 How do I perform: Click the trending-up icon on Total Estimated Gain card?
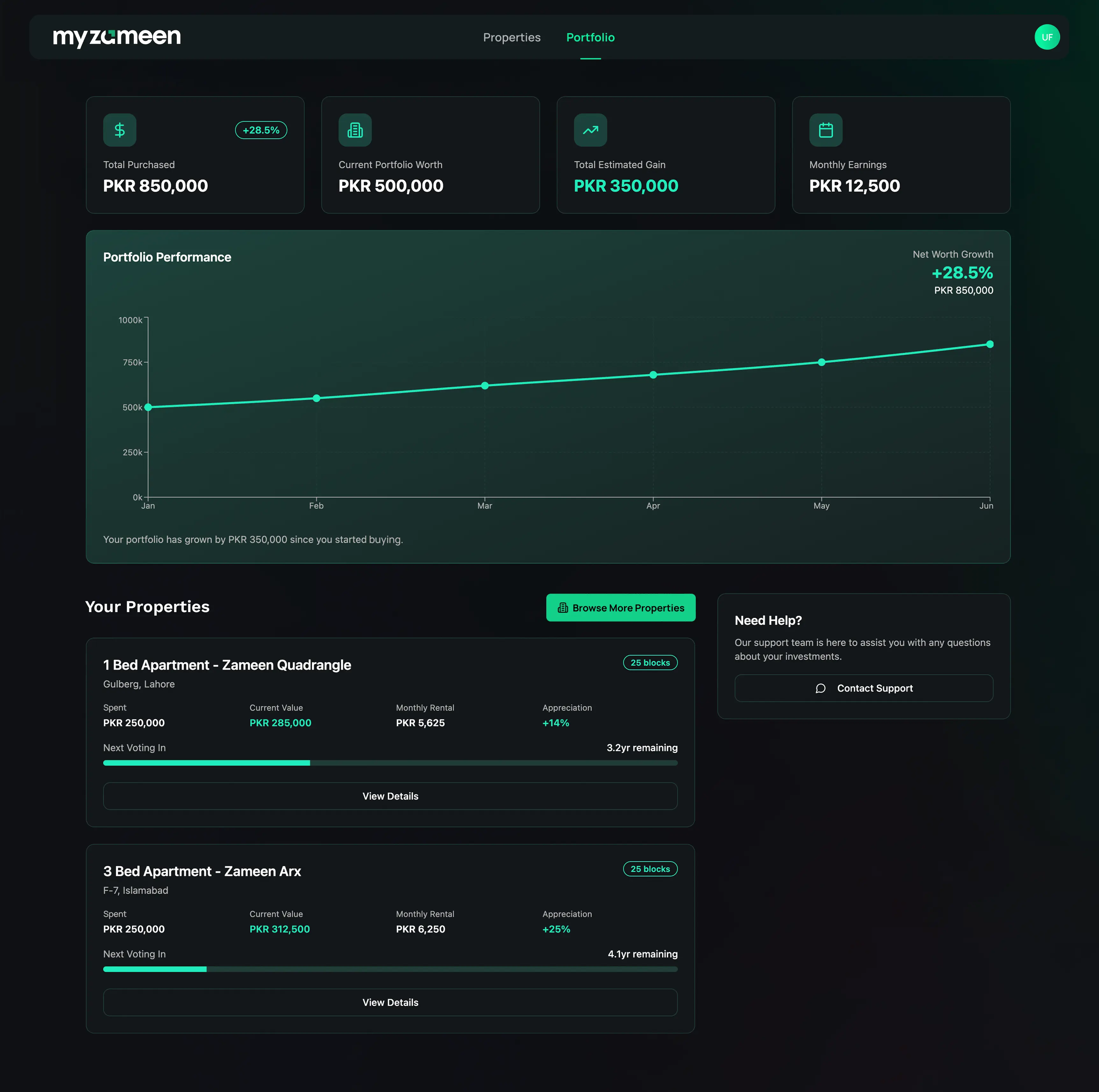[x=591, y=130]
